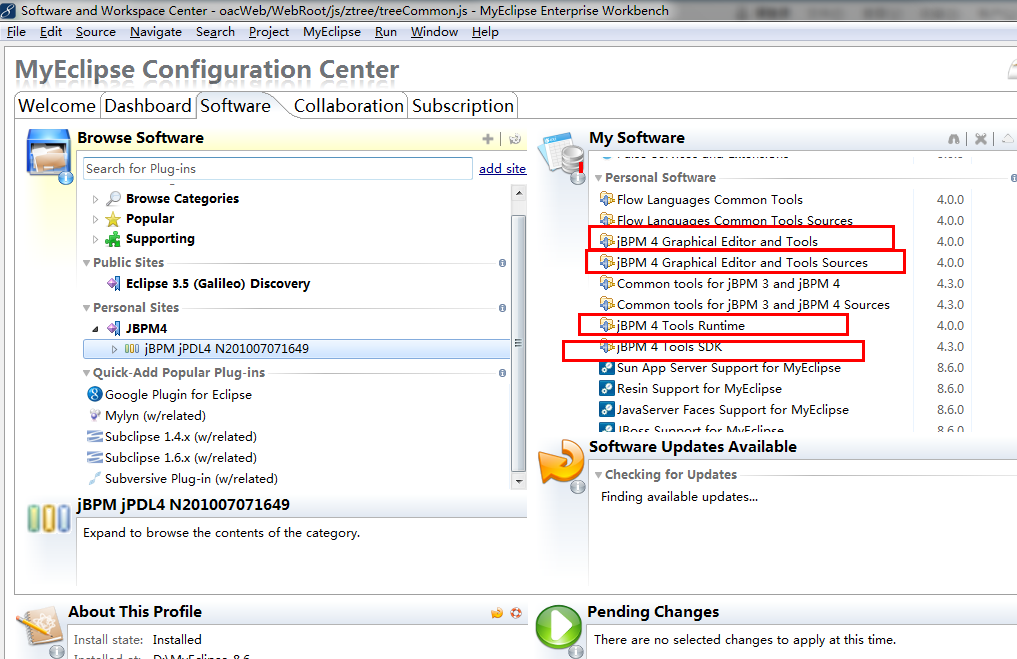Open the MyEclipse menu

(331, 32)
